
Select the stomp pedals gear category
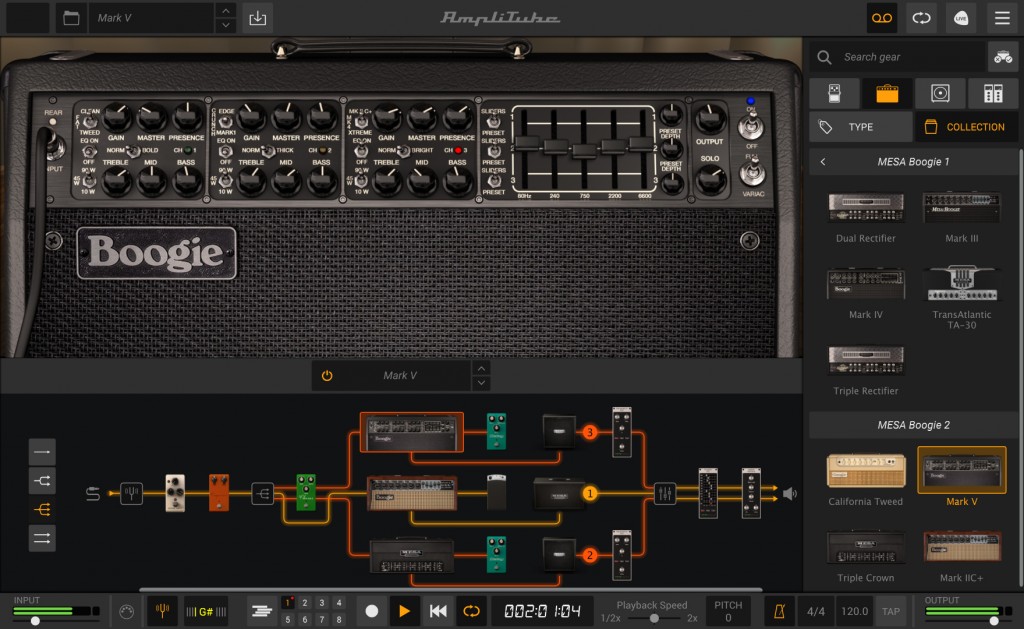click(x=834, y=93)
